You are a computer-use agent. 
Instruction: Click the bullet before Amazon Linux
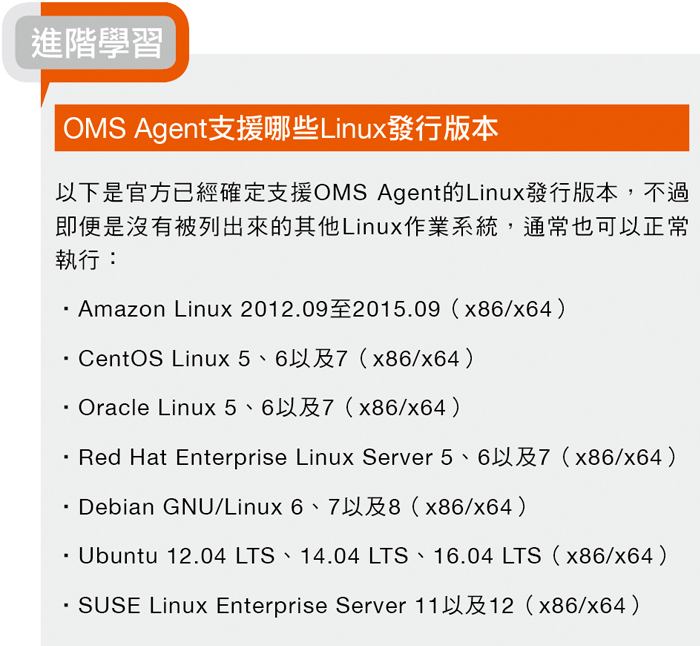tap(67, 309)
